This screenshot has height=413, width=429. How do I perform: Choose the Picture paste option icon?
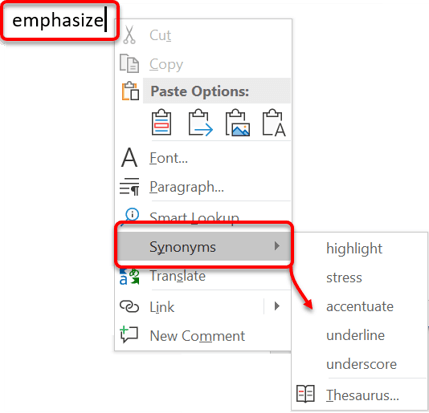[238, 122]
